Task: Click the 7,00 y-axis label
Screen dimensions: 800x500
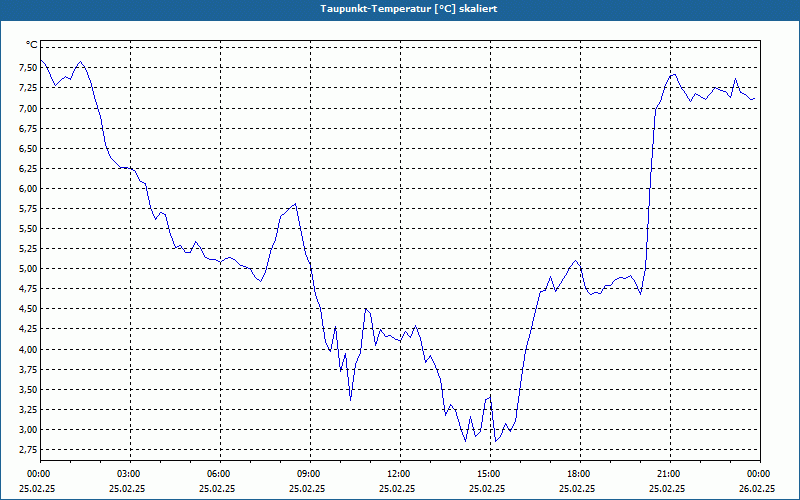Action: (x=27, y=108)
